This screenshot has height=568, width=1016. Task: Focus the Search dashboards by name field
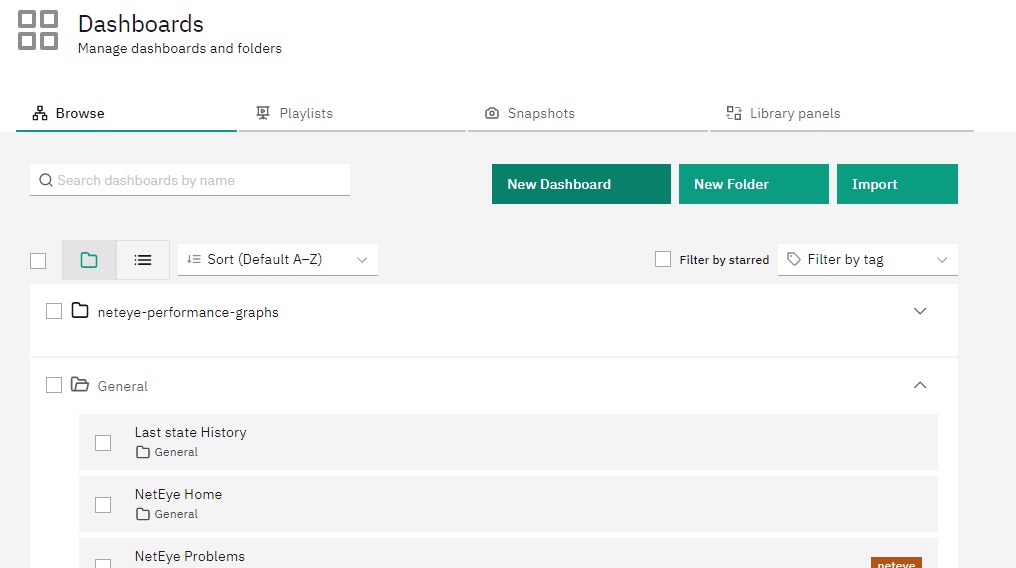point(190,180)
